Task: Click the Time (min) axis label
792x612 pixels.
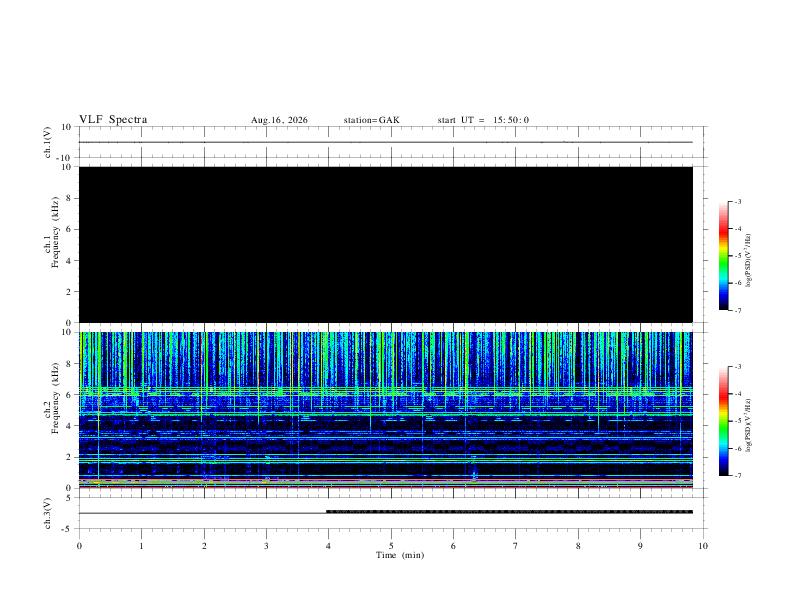Action: (400, 555)
